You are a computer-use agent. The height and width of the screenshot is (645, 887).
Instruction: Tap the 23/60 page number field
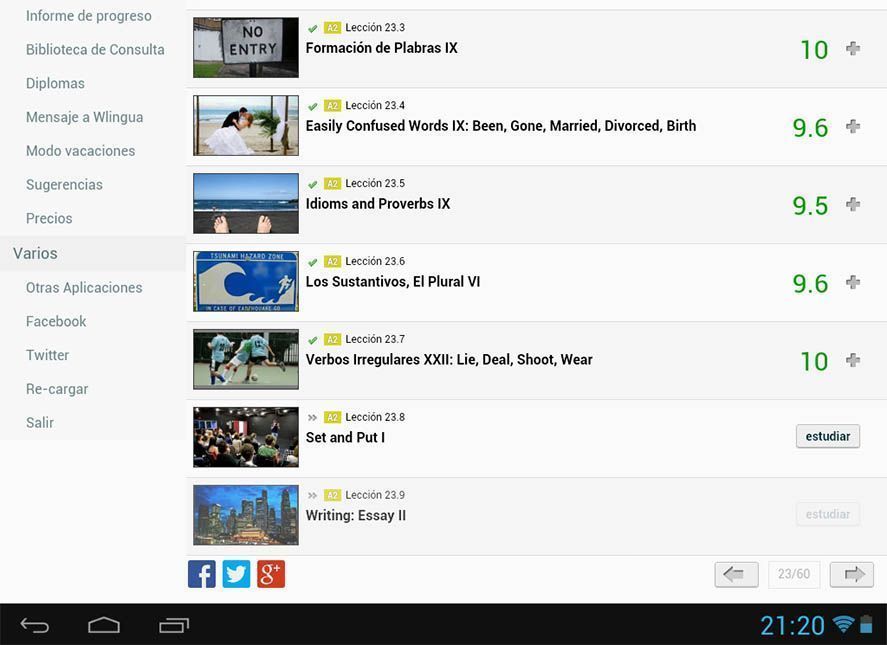[794, 574]
